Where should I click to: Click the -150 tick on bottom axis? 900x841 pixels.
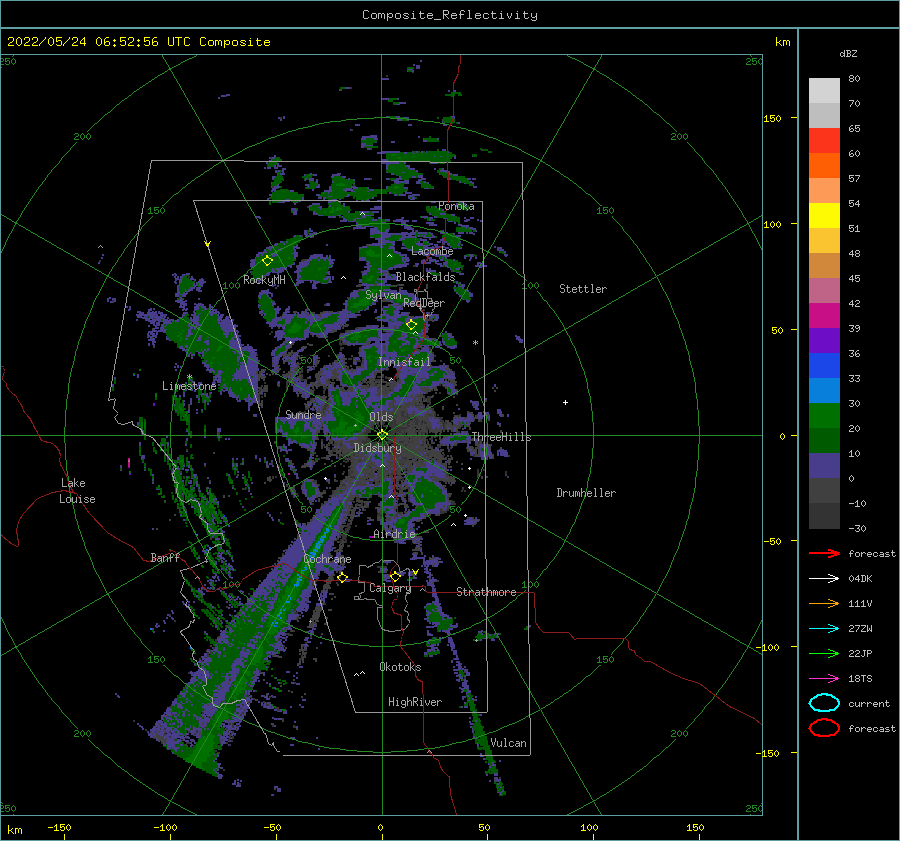(60, 828)
